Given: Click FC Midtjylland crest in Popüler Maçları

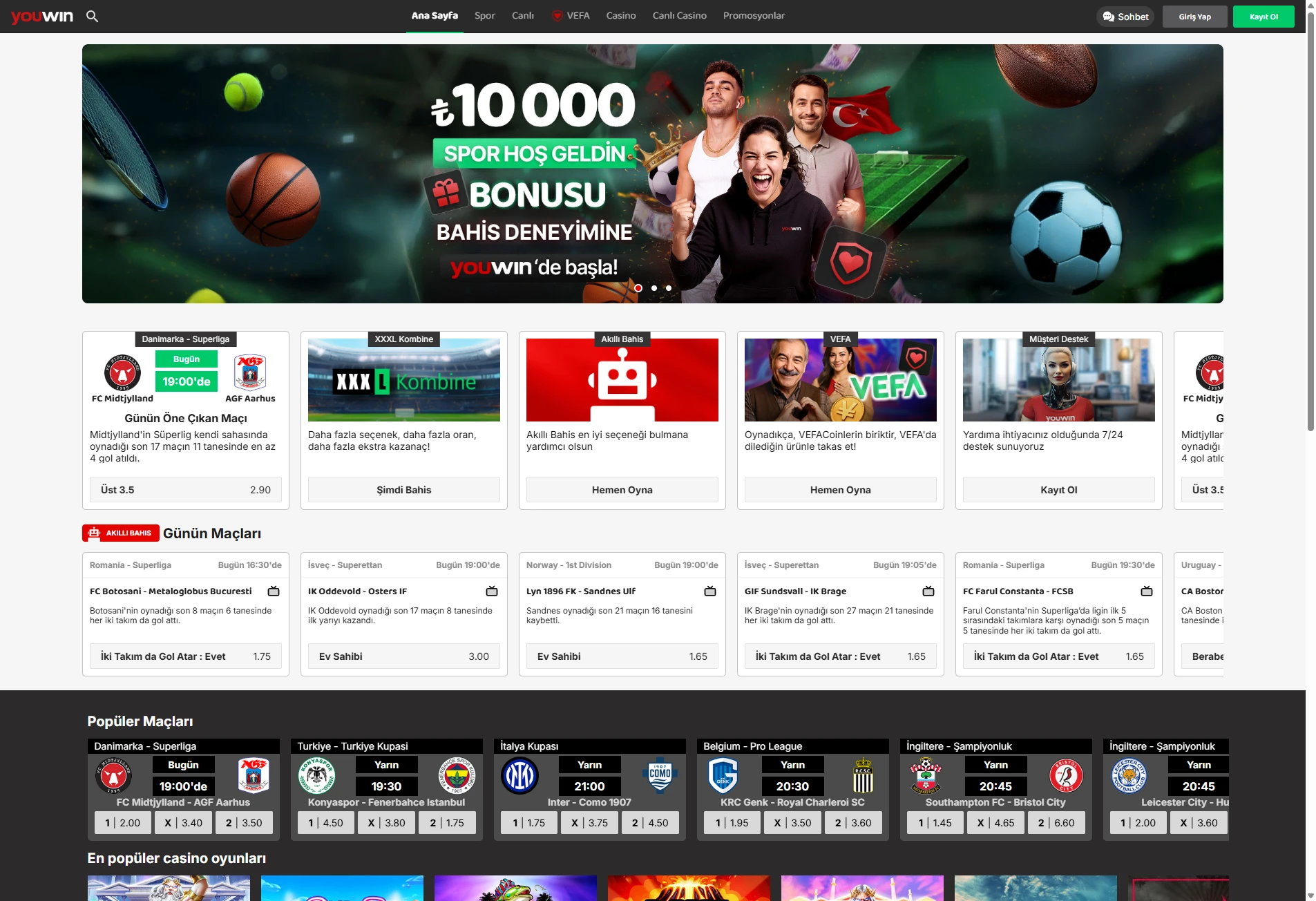Looking at the screenshot, I should [114, 775].
